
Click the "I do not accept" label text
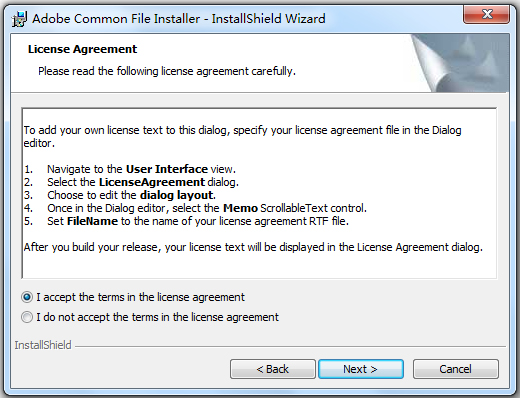coord(157,317)
